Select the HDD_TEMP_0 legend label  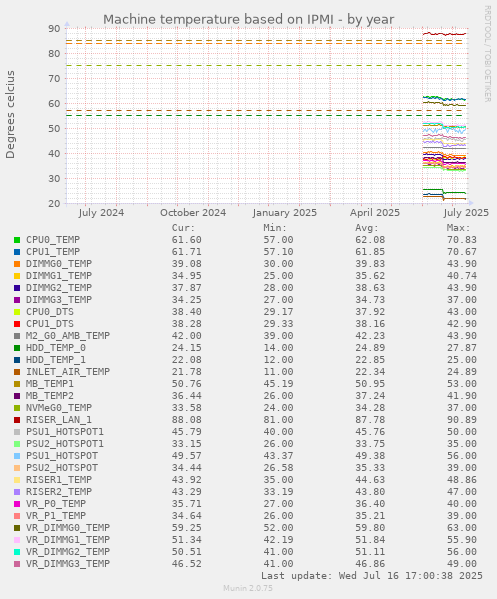click(x=56, y=348)
